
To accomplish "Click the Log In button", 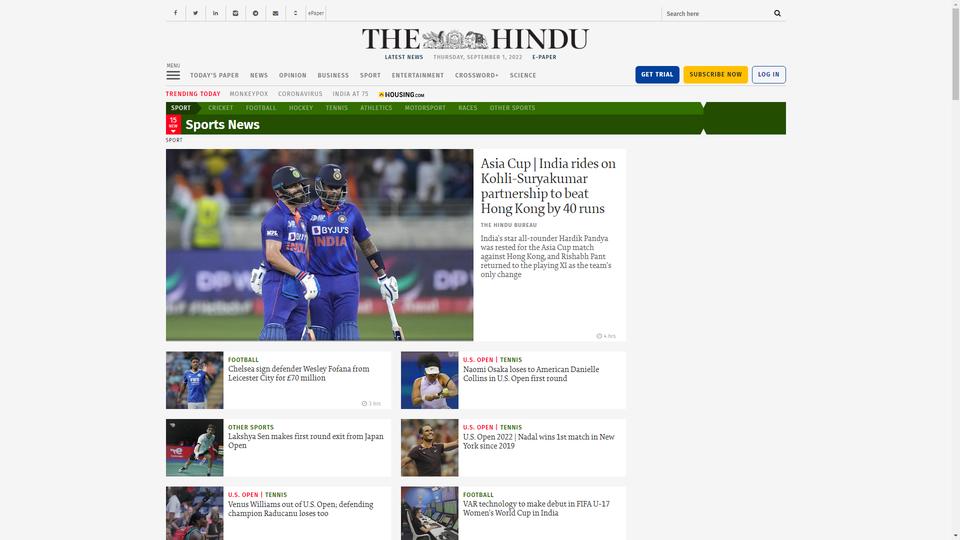I will point(768,75).
